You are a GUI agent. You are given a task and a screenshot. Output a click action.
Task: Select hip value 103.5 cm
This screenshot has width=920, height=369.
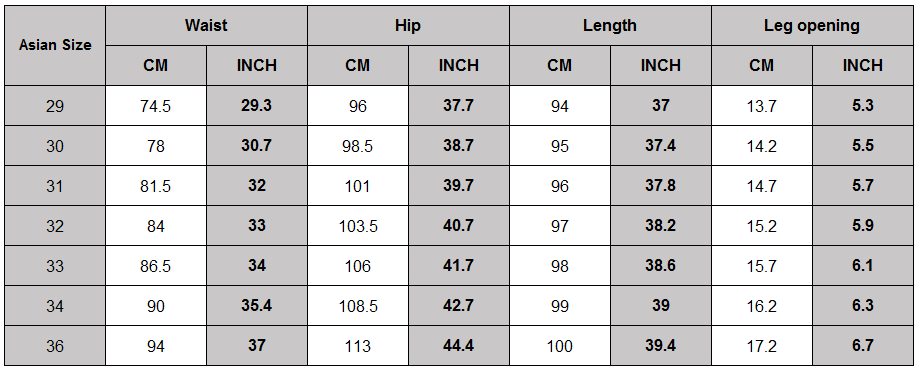coord(358,226)
